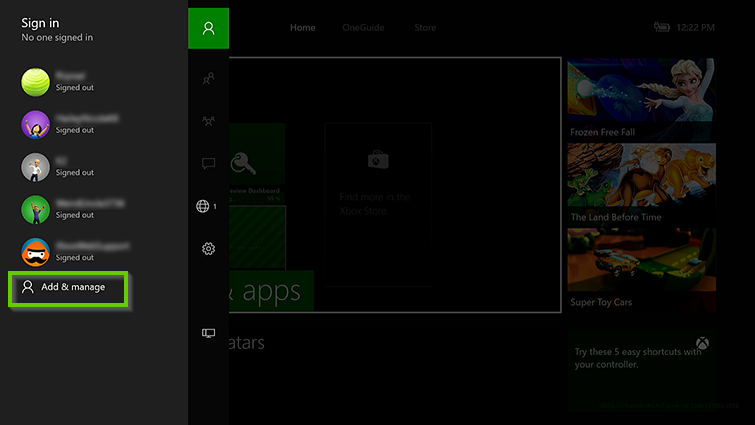
Task: Open the Messages chat bubble icon
Action: [x=208, y=164]
